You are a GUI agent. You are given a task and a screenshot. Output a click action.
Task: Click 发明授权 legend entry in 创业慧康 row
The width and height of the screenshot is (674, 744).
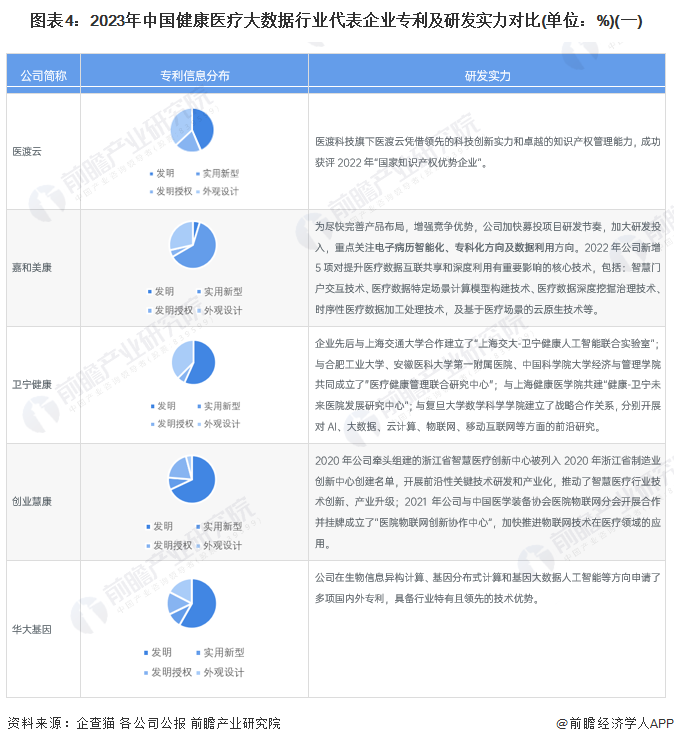coord(169,546)
